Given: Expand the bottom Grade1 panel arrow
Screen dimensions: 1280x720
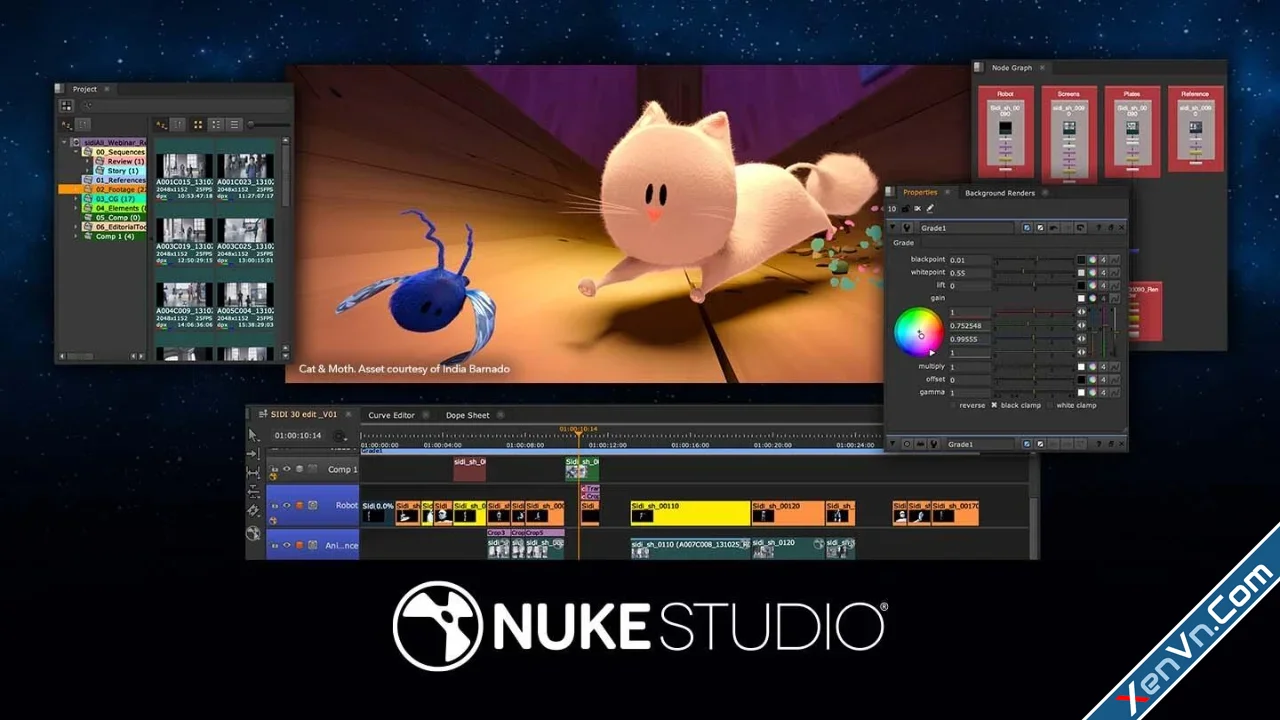Looking at the screenshot, I should click(893, 443).
